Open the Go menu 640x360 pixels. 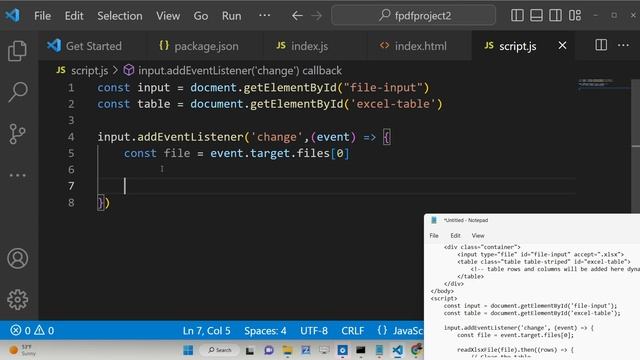200,16
